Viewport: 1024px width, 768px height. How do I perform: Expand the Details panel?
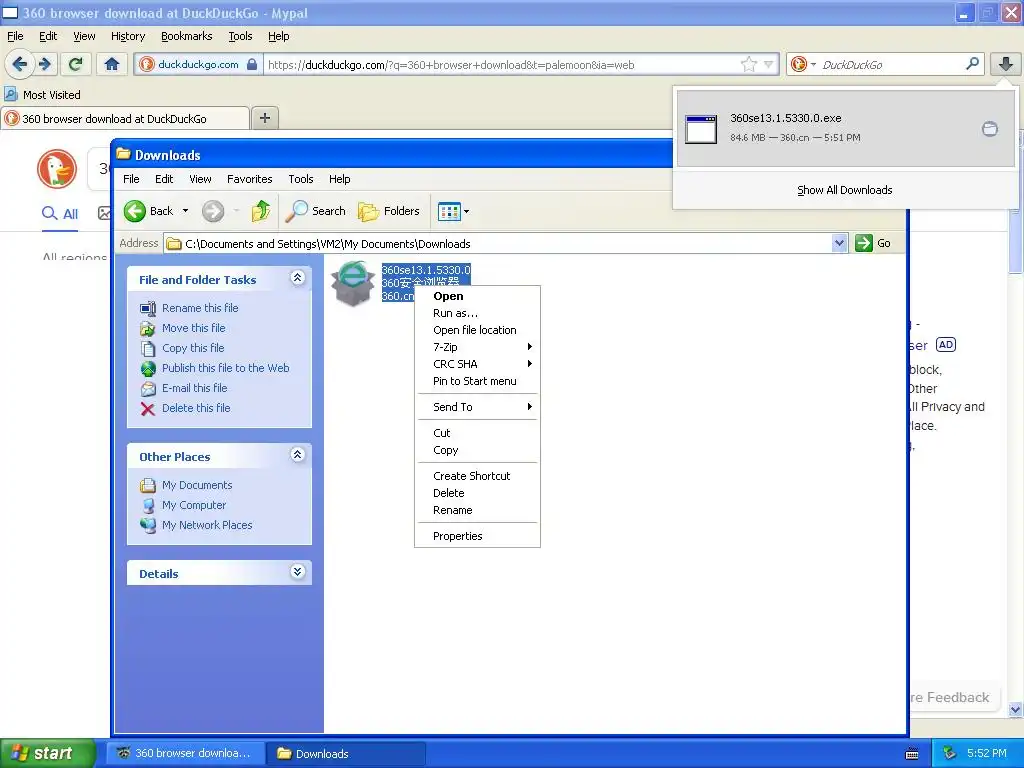pyautogui.click(x=297, y=572)
